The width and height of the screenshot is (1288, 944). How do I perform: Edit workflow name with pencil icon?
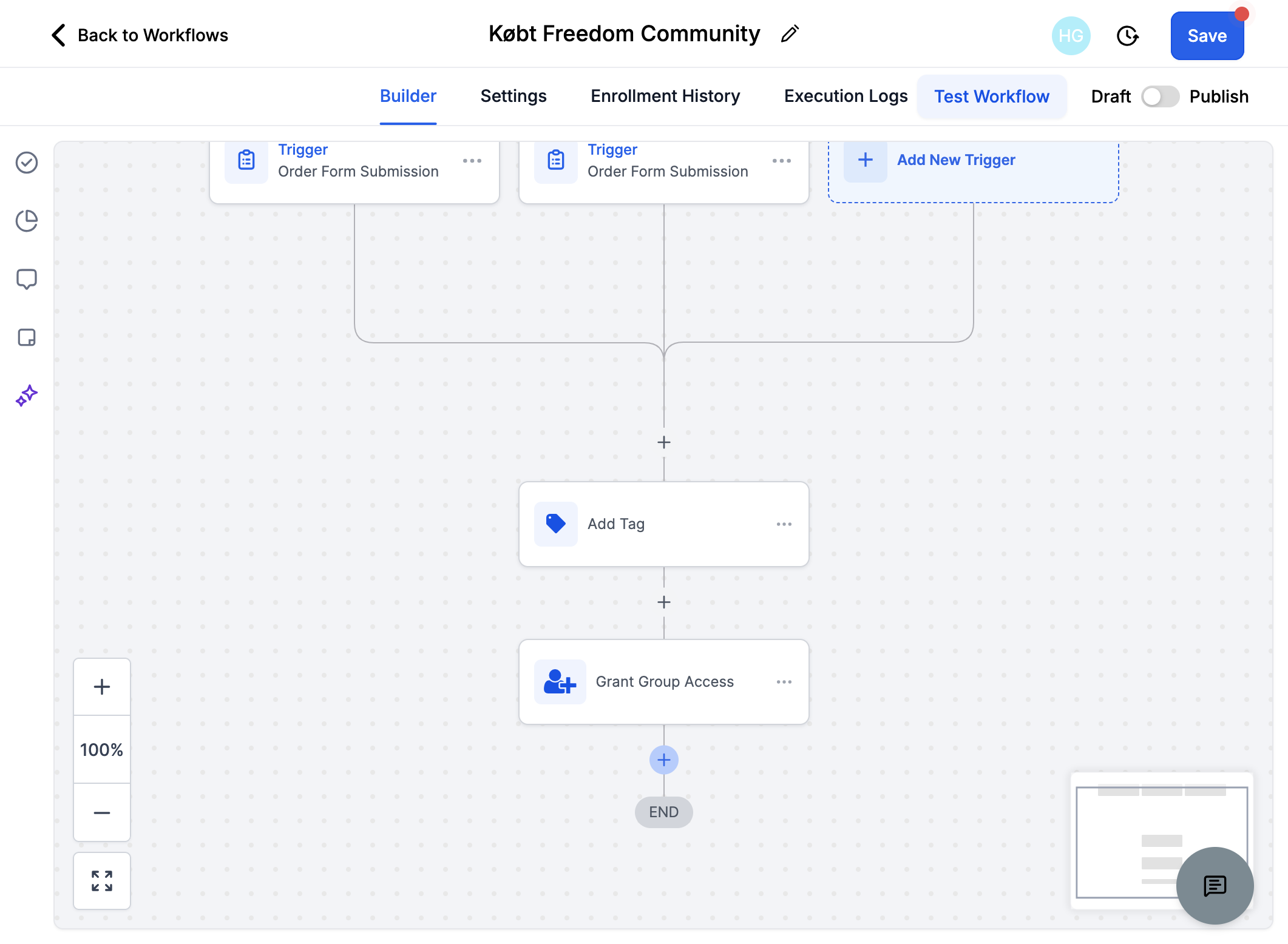point(790,34)
